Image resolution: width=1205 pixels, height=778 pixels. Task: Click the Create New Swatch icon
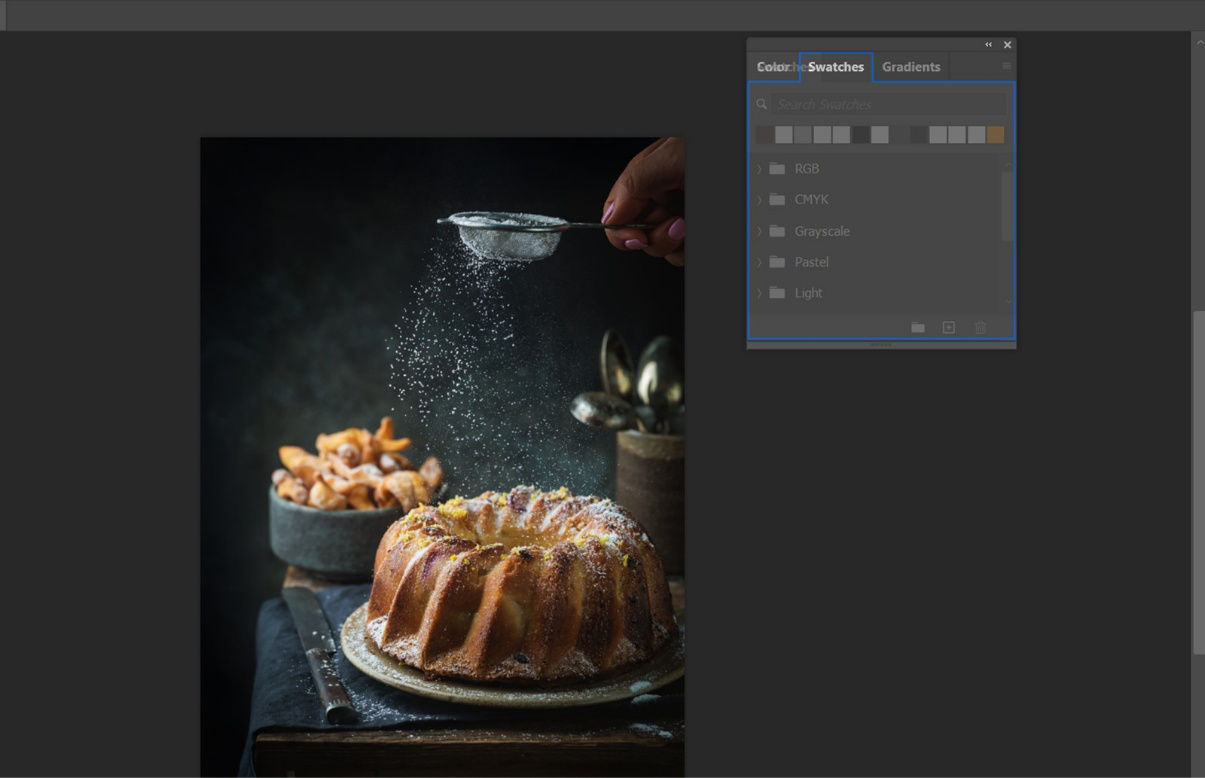(948, 327)
